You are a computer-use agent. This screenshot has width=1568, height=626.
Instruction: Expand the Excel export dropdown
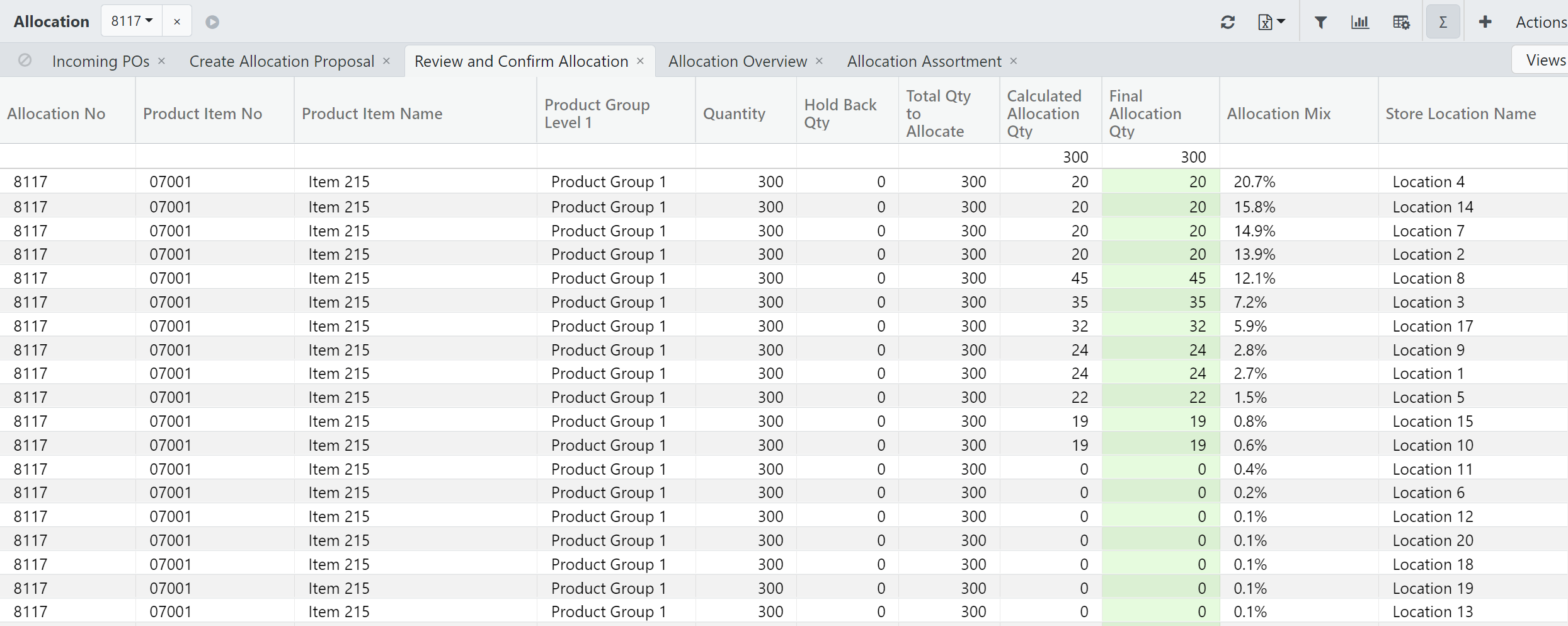pyautogui.click(x=1271, y=22)
